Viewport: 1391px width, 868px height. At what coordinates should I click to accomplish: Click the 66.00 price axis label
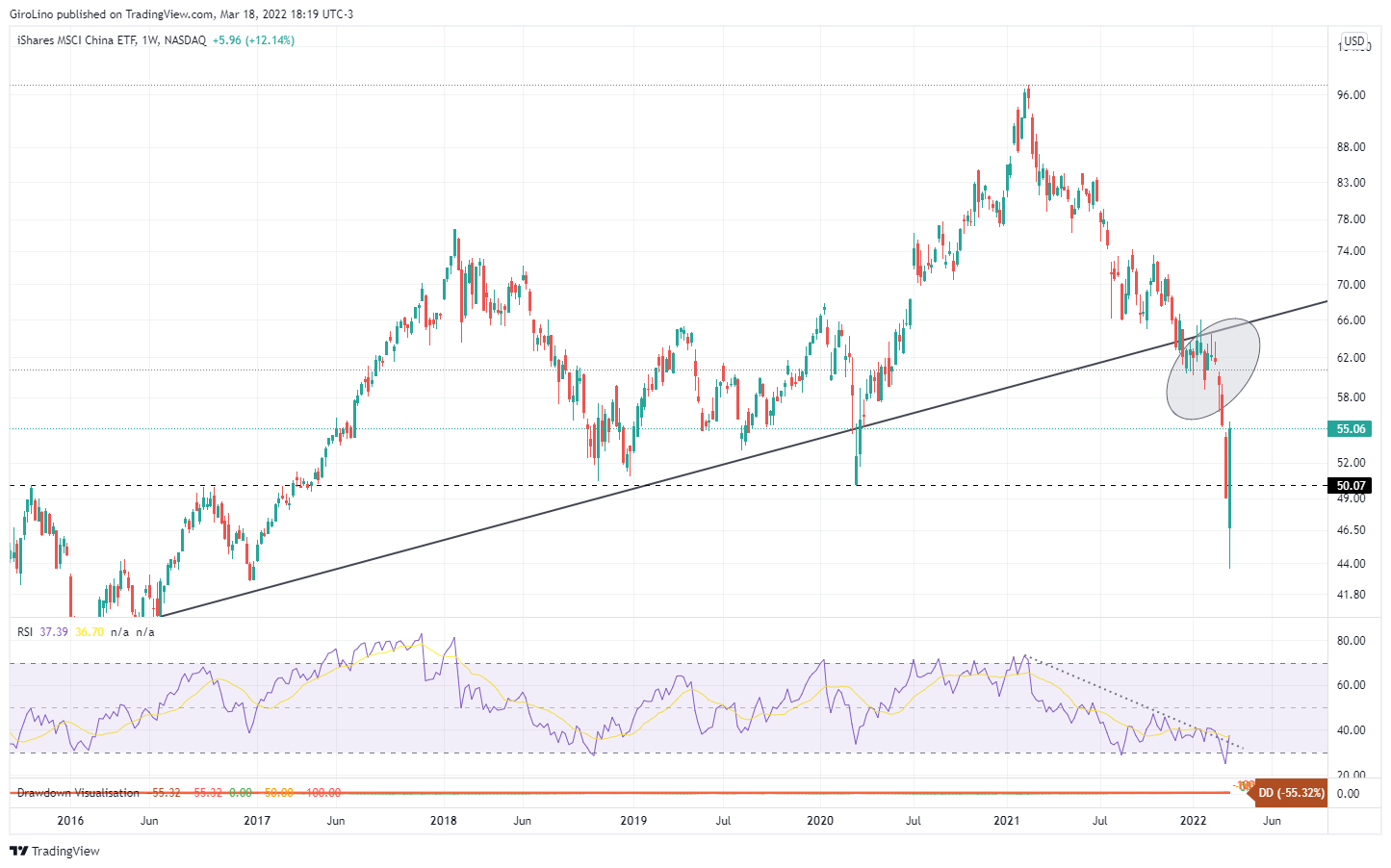(x=1352, y=320)
